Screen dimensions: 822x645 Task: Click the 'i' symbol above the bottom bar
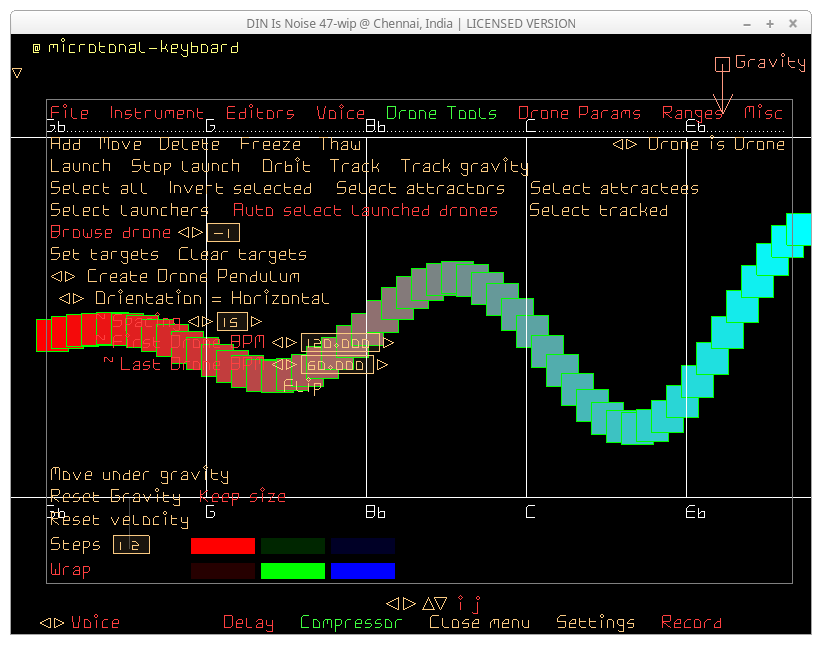(460, 603)
